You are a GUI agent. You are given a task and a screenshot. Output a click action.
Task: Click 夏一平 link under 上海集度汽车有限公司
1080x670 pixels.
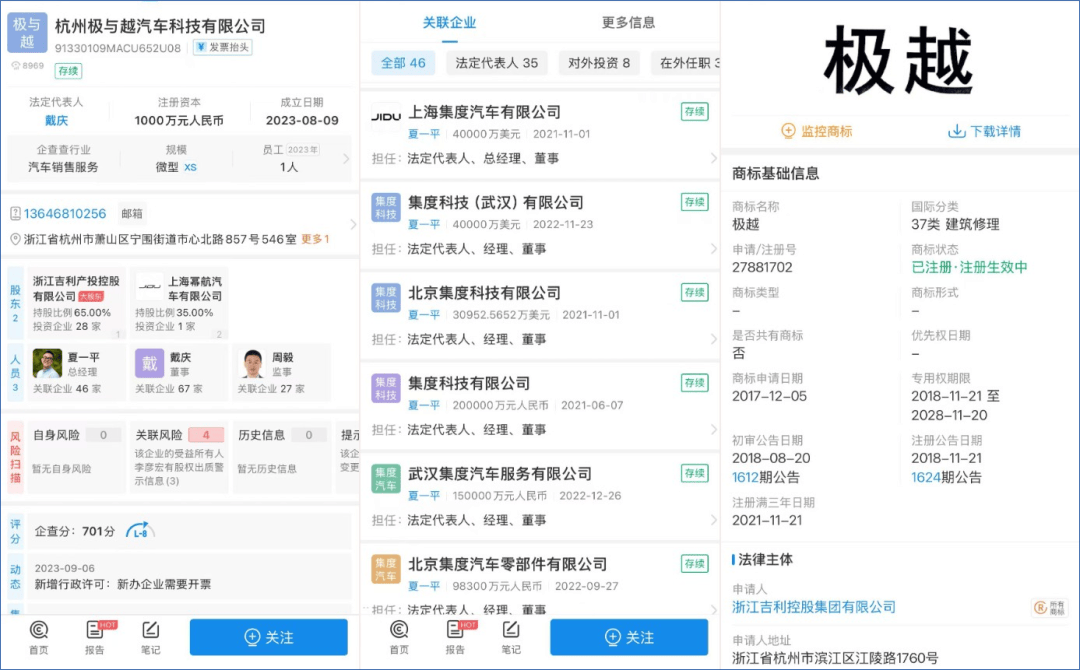424,134
